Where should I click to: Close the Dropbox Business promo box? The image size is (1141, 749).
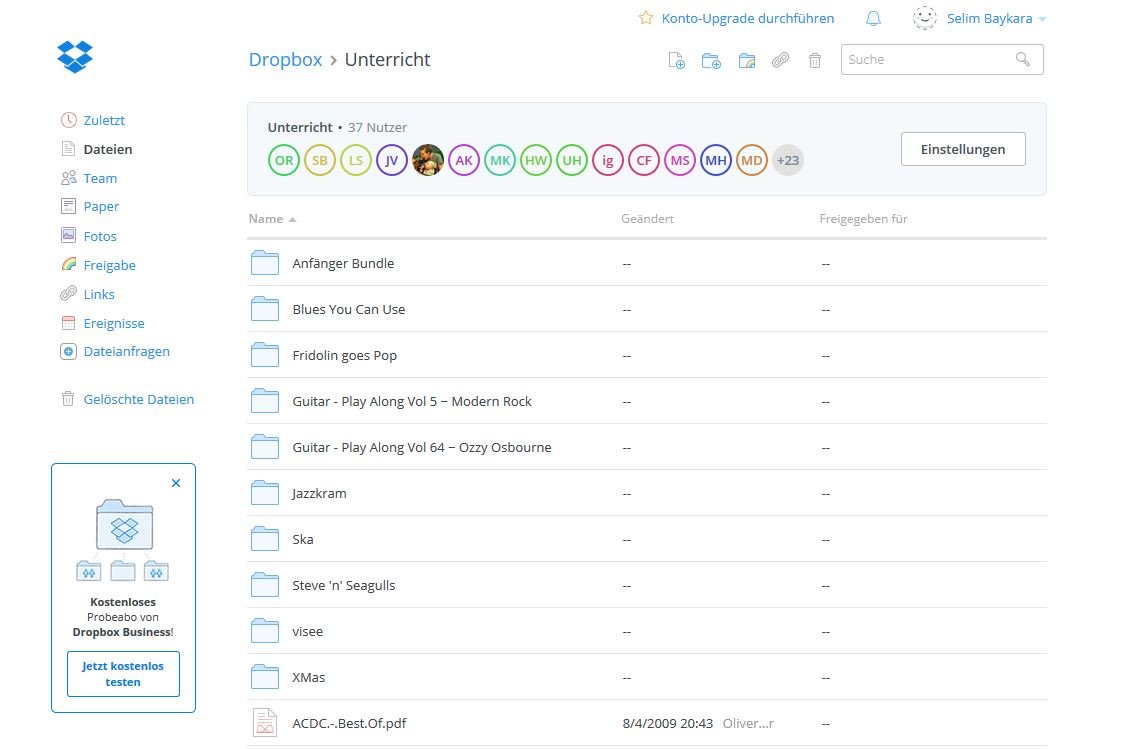175,483
